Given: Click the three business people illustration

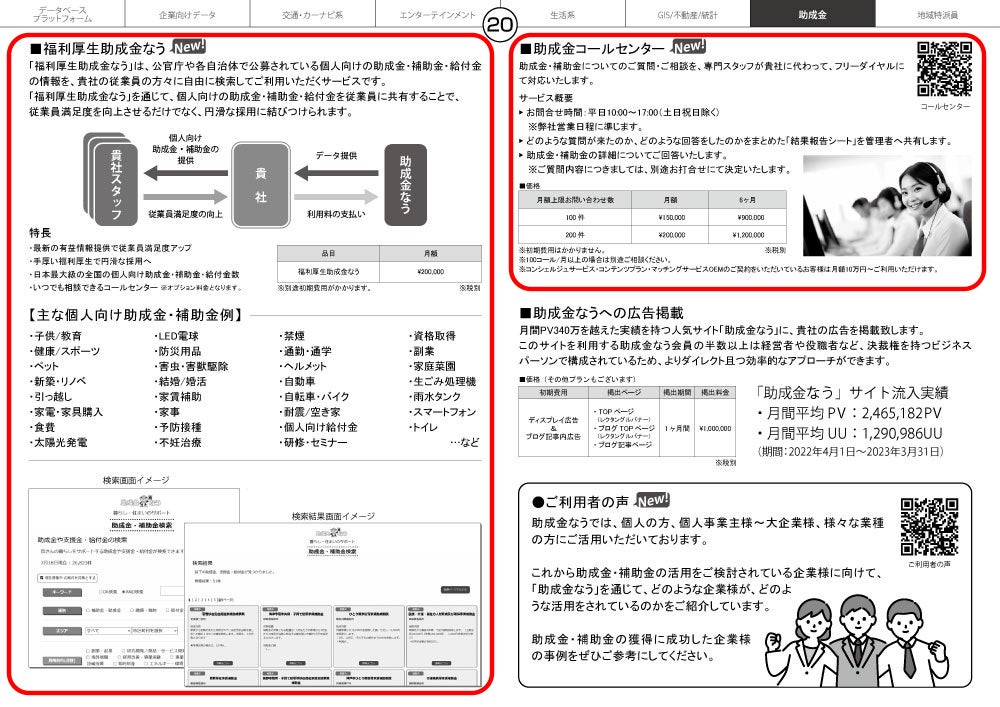Looking at the screenshot, I should (858, 639).
